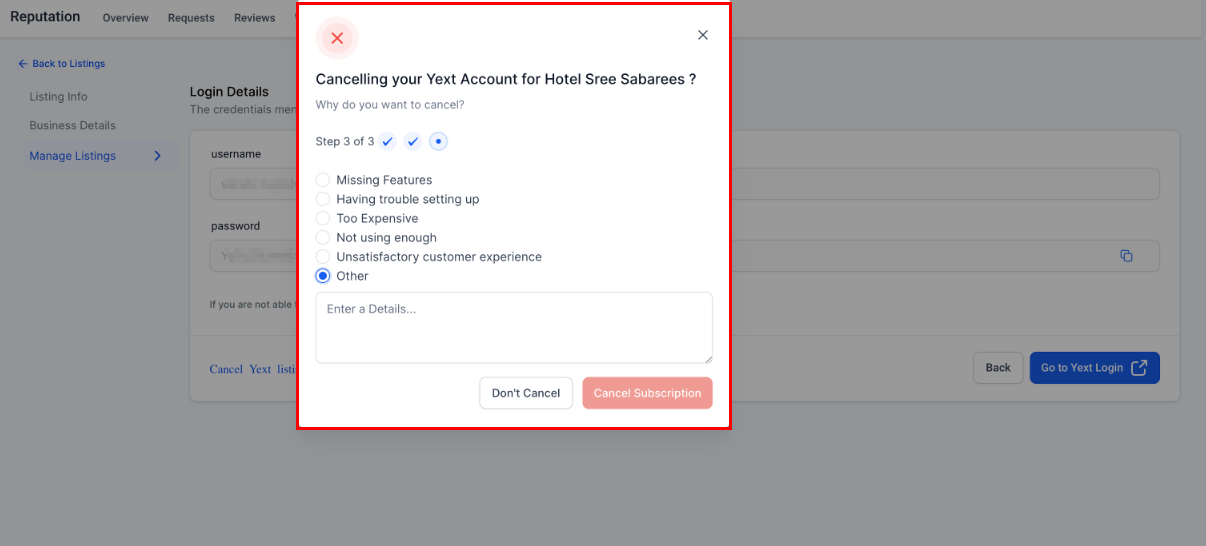
Task: Click the Enter a Details text area
Action: [x=514, y=328]
